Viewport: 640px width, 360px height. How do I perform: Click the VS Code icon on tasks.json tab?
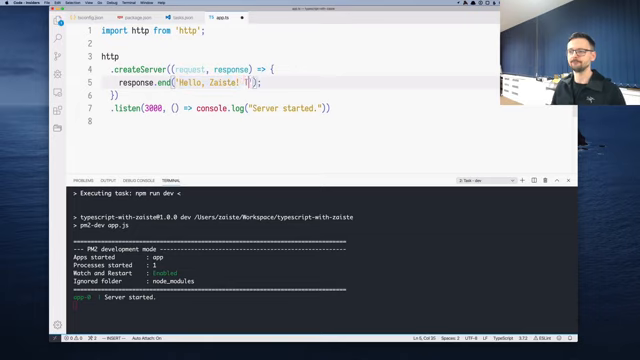[x=168, y=18]
